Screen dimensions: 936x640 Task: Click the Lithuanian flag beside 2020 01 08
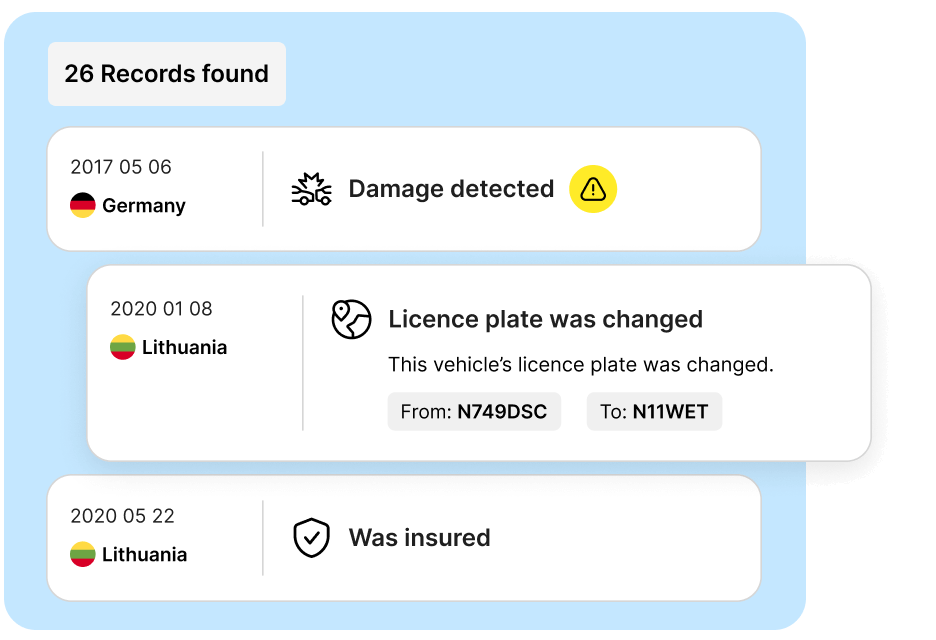[123, 348]
